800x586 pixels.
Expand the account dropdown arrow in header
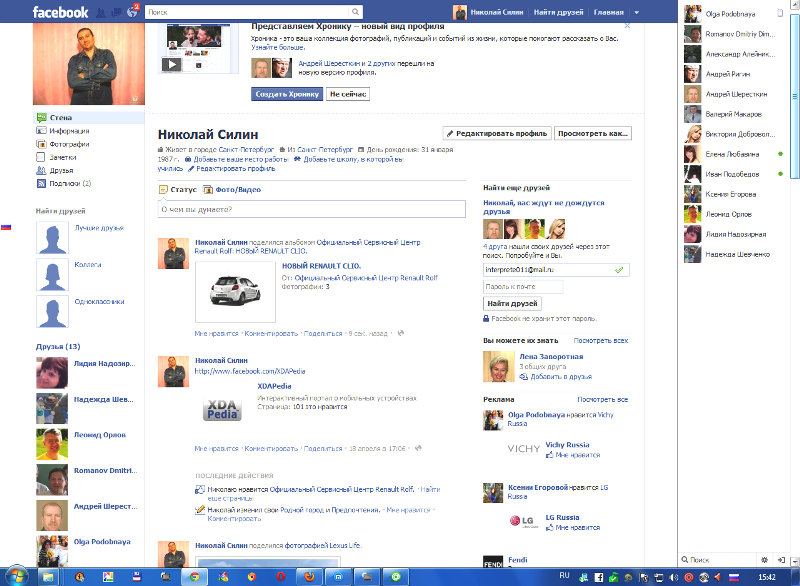(636, 12)
